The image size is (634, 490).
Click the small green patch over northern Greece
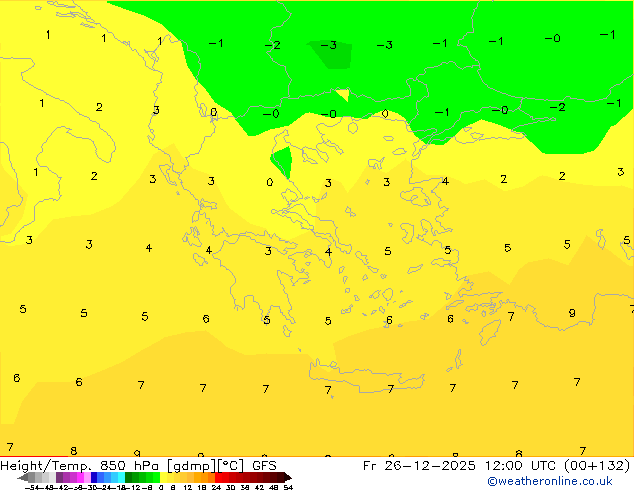tap(283, 161)
